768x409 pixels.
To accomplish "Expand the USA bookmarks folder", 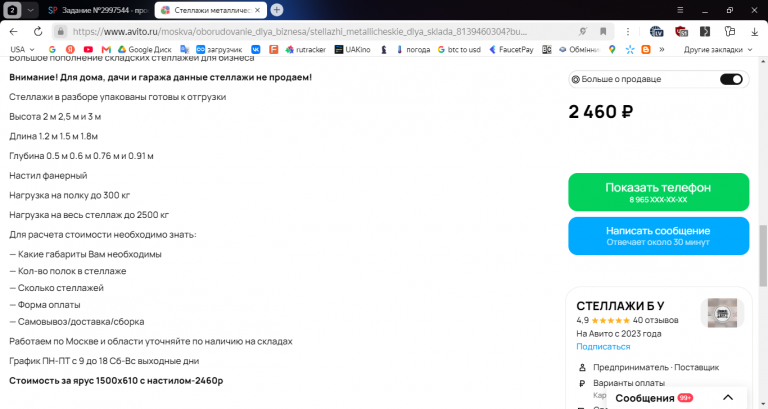I will pyautogui.click(x=23, y=49).
